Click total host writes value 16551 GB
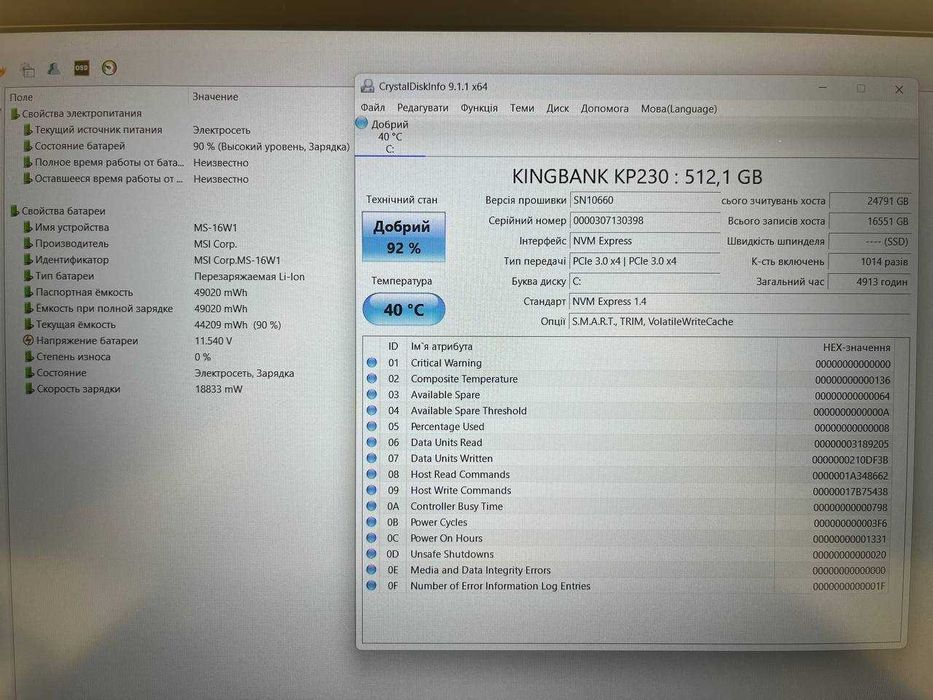The height and width of the screenshot is (700, 933). point(869,221)
